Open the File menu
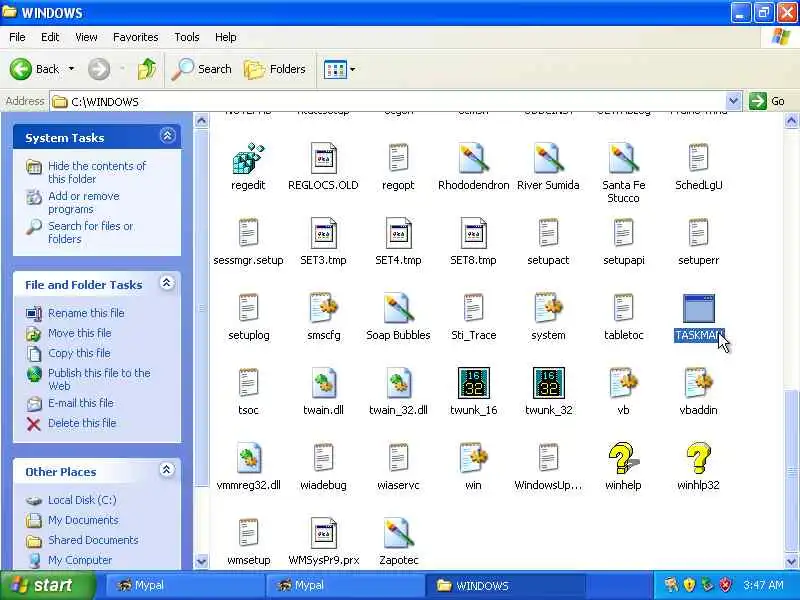 point(17,37)
